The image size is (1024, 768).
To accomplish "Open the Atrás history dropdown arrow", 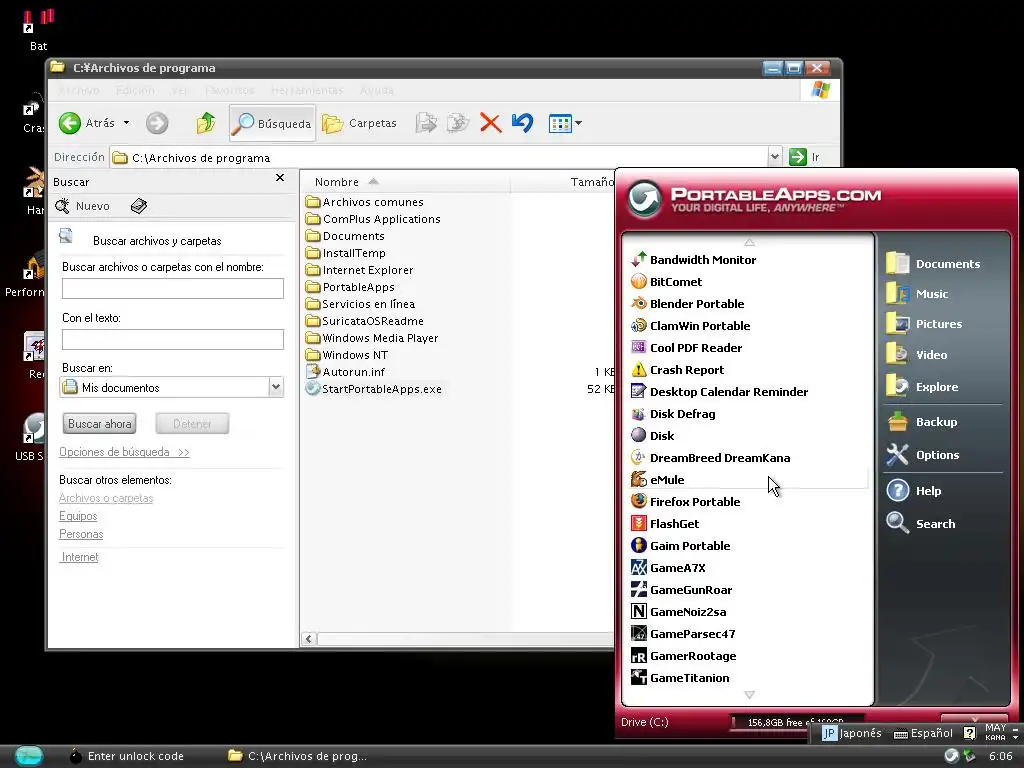I will point(126,123).
